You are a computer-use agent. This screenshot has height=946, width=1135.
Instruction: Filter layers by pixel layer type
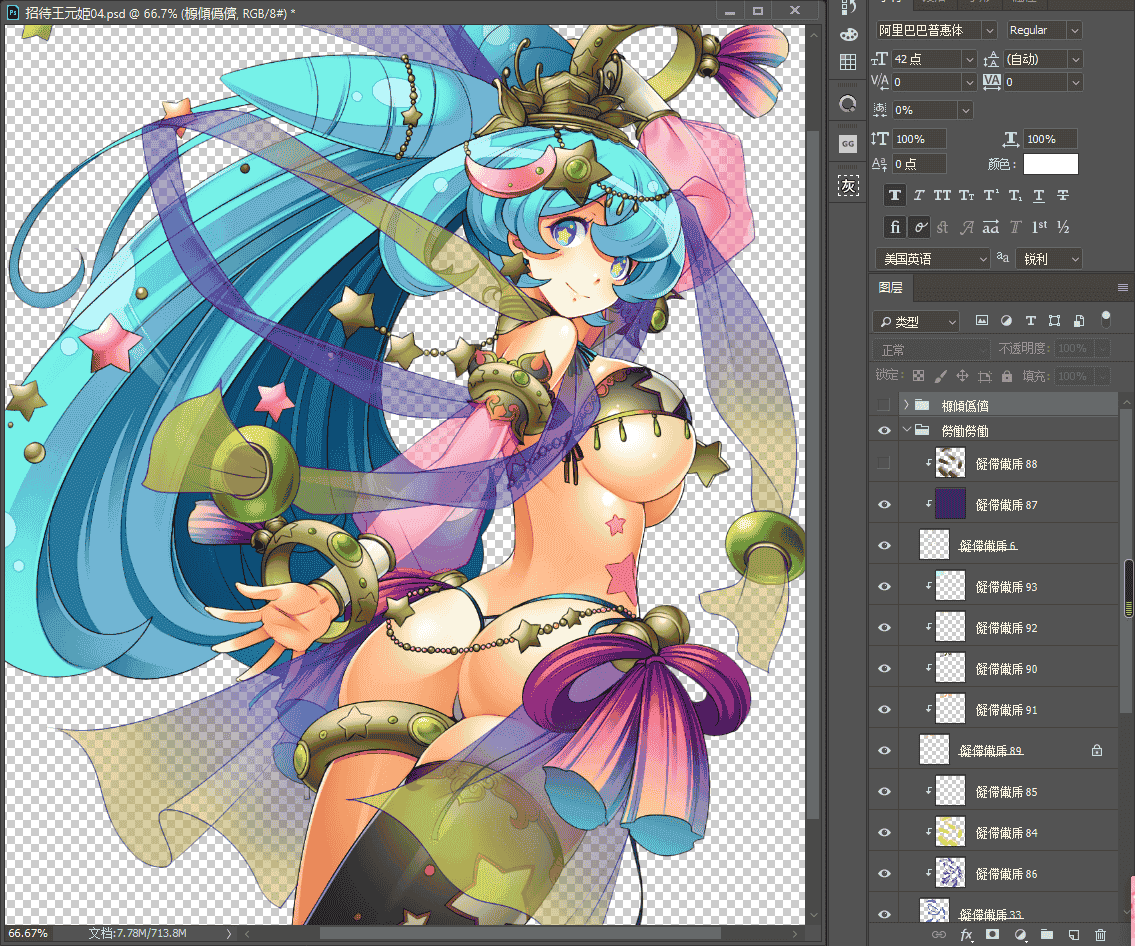[982, 321]
